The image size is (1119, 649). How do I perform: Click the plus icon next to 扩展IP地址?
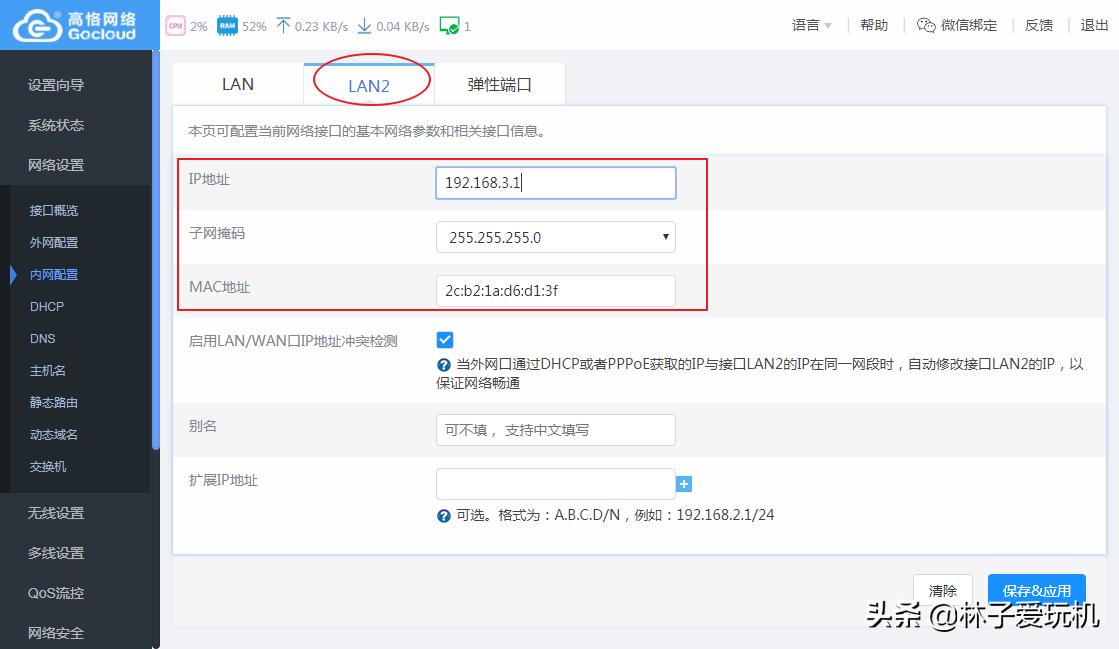coord(684,483)
